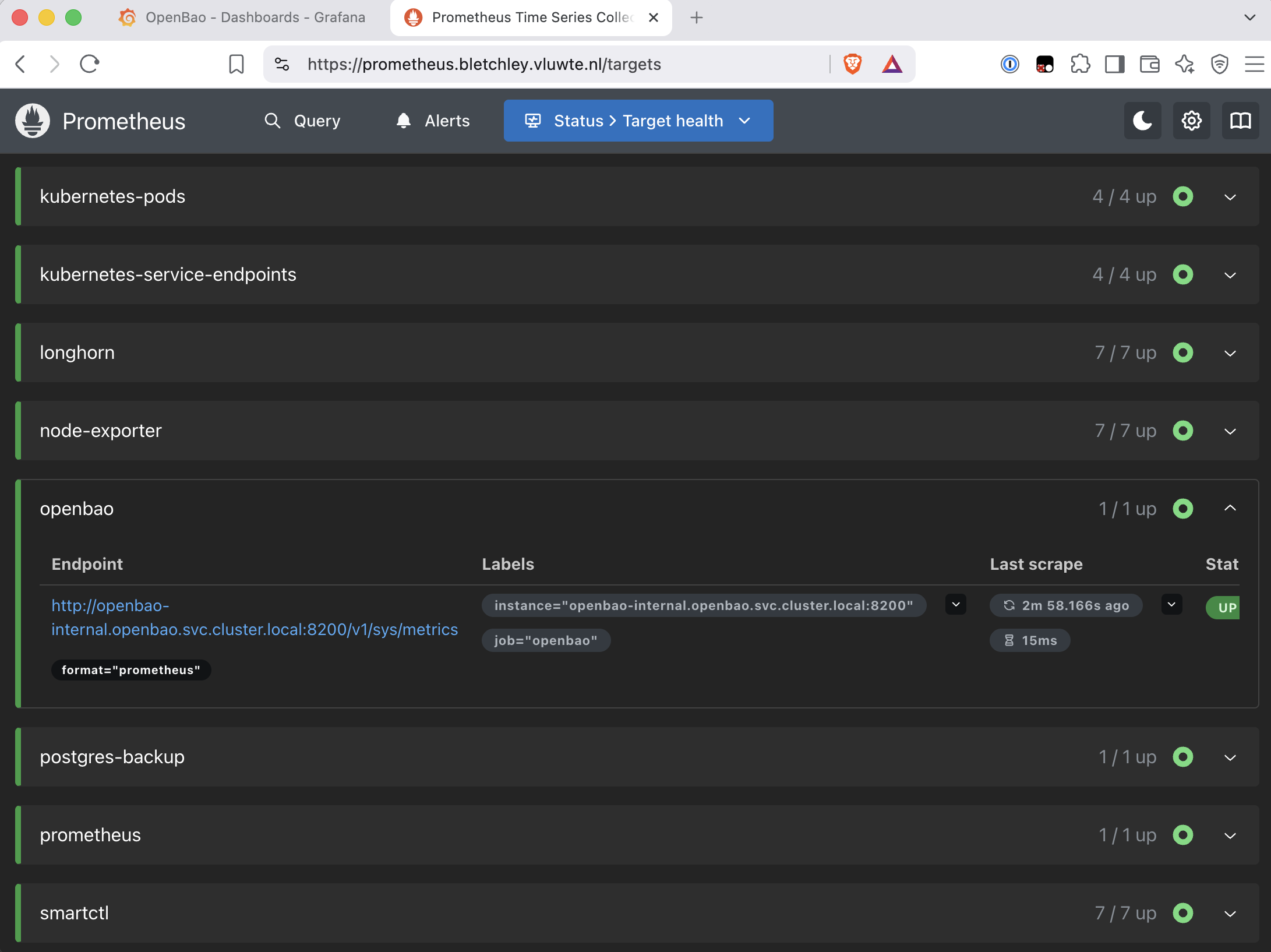The image size is (1271, 952).
Task: Click the postgres-backup green health indicator
Action: tap(1182, 757)
